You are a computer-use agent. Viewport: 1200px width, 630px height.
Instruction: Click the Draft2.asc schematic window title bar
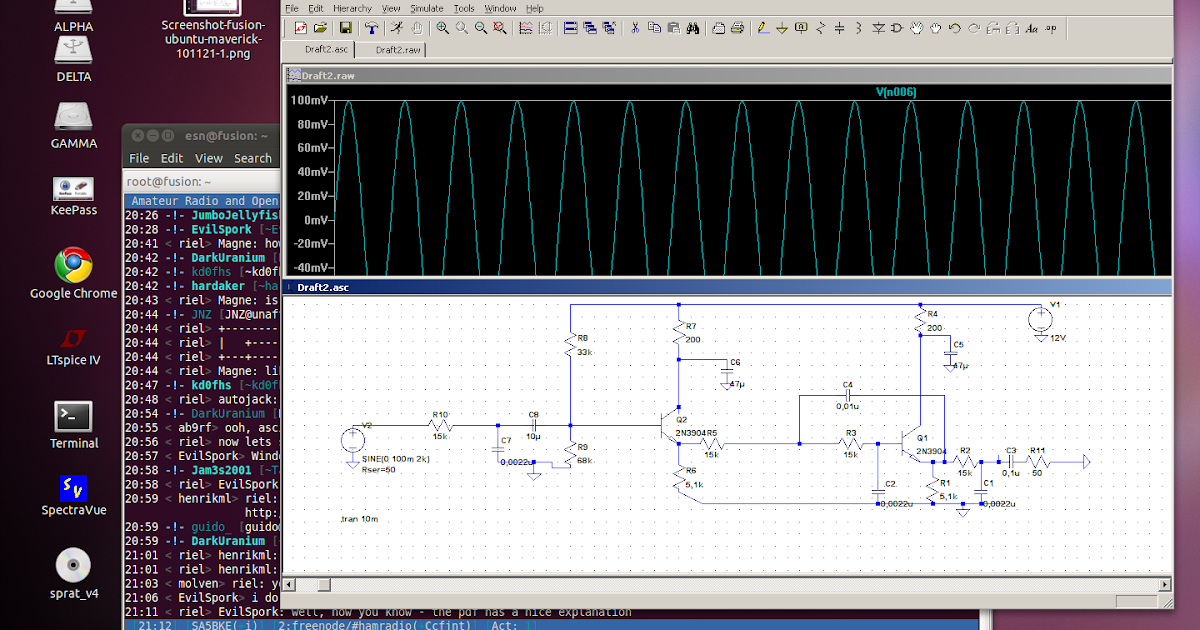[727, 287]
